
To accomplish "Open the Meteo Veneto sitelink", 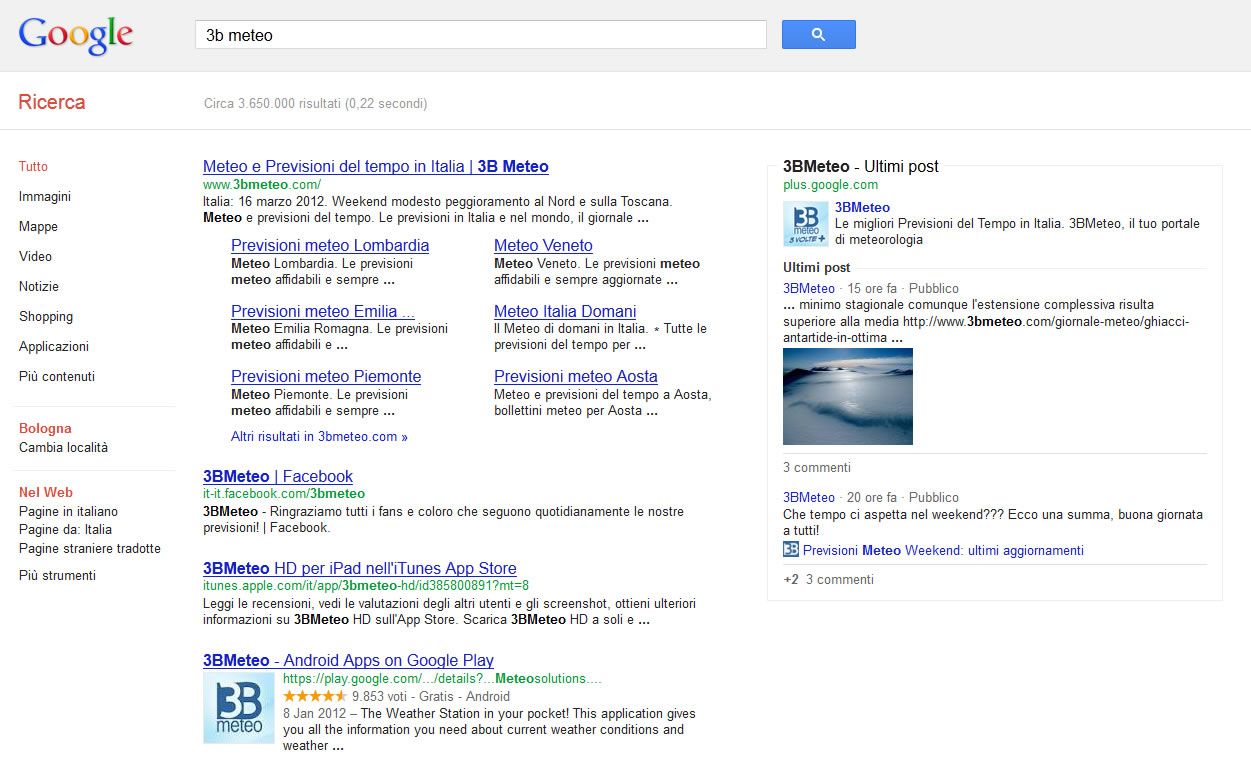I will pos(543,246).
